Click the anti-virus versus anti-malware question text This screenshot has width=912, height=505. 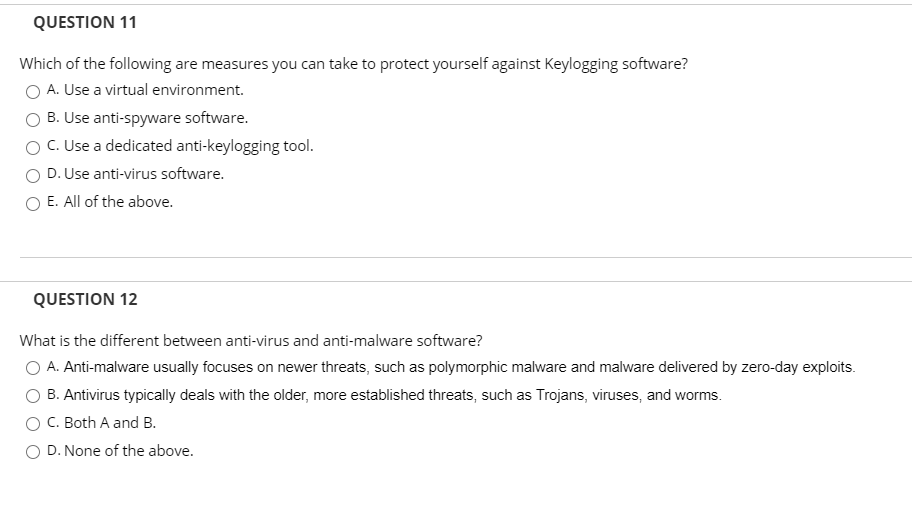[251, 340]
